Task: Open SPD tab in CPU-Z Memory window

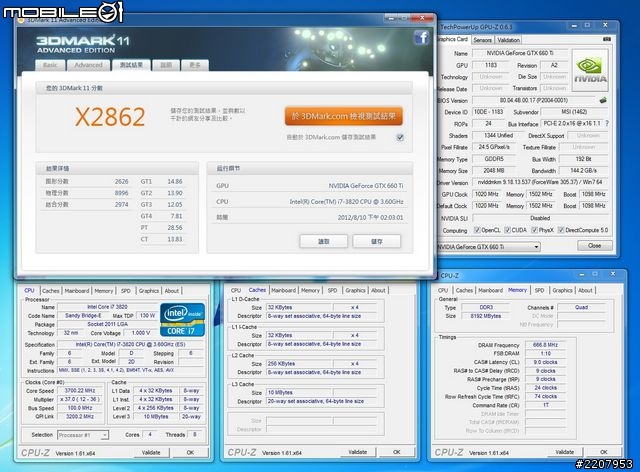Action: coord(539,290)
